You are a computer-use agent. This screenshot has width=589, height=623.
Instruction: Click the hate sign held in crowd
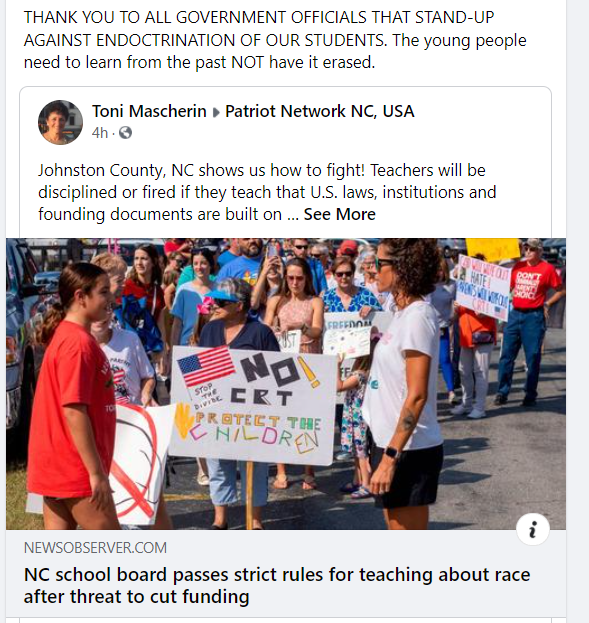pyautogui.click(x=483, y=287)
